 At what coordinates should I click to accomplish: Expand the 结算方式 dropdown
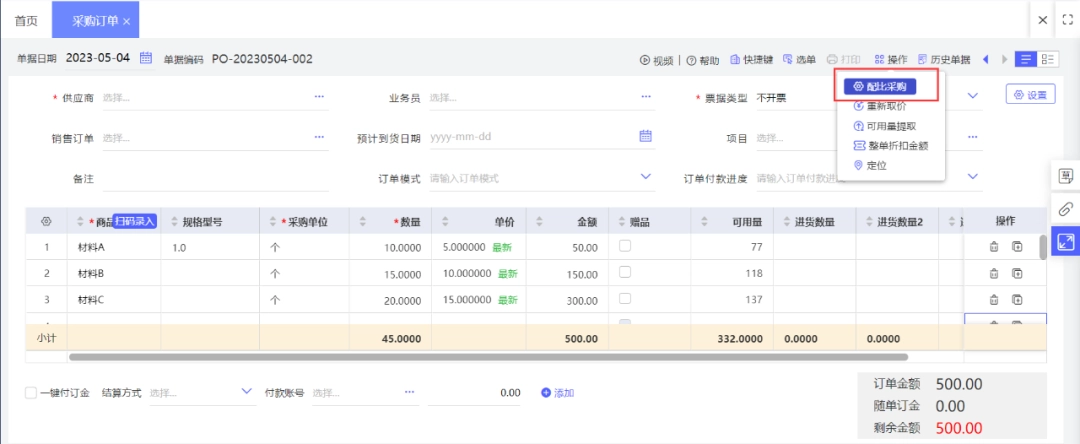pos(247,392)
